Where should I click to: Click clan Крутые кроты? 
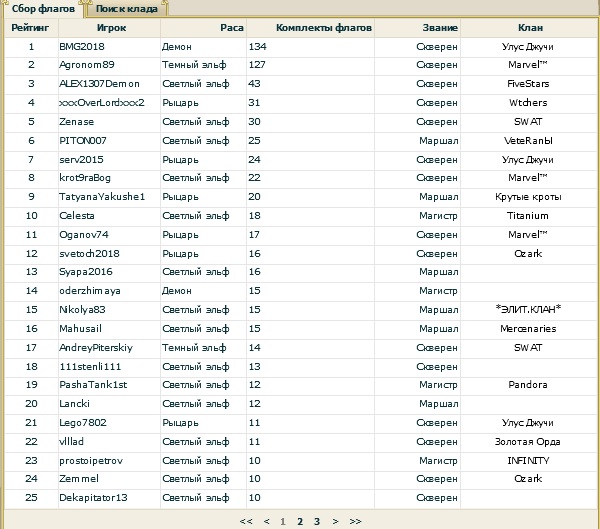pos(528,197)
